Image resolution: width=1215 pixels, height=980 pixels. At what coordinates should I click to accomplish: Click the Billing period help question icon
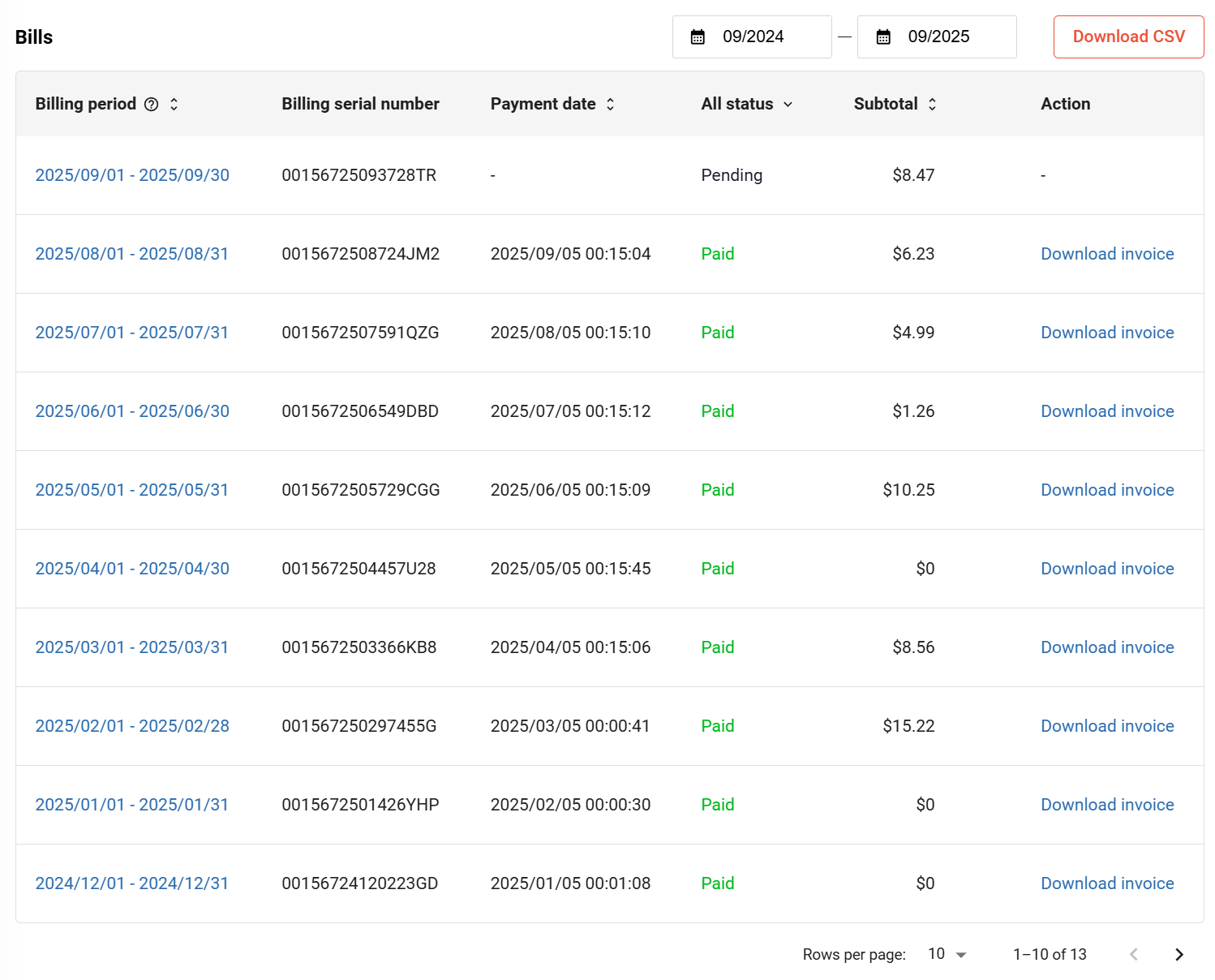tap(151, 104)
